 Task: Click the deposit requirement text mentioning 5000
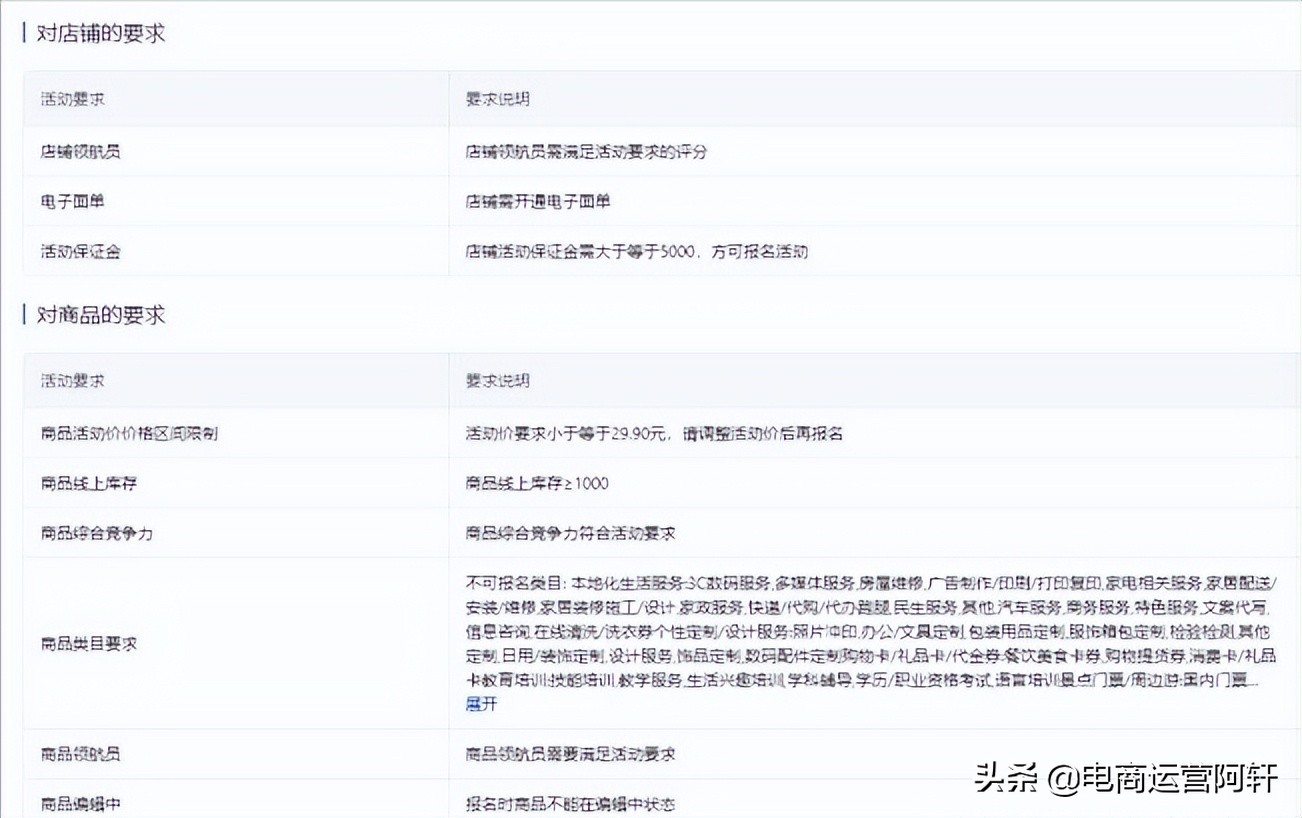tap(636, 252)
